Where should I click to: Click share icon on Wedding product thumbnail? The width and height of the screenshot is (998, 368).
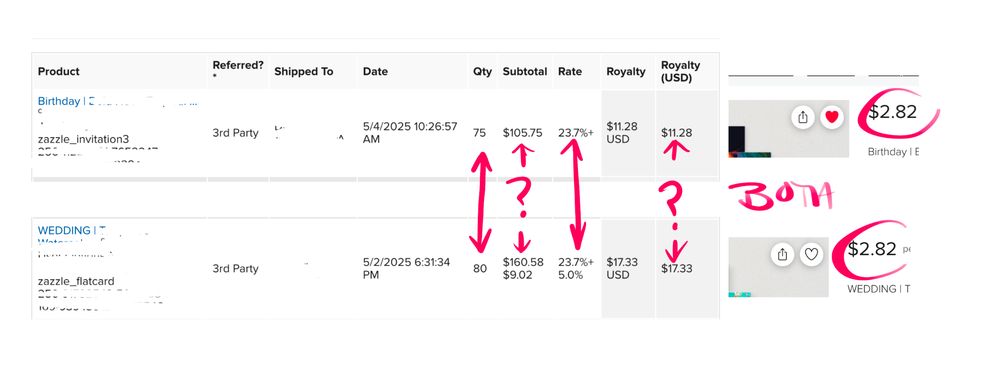(x=783, y=255)
